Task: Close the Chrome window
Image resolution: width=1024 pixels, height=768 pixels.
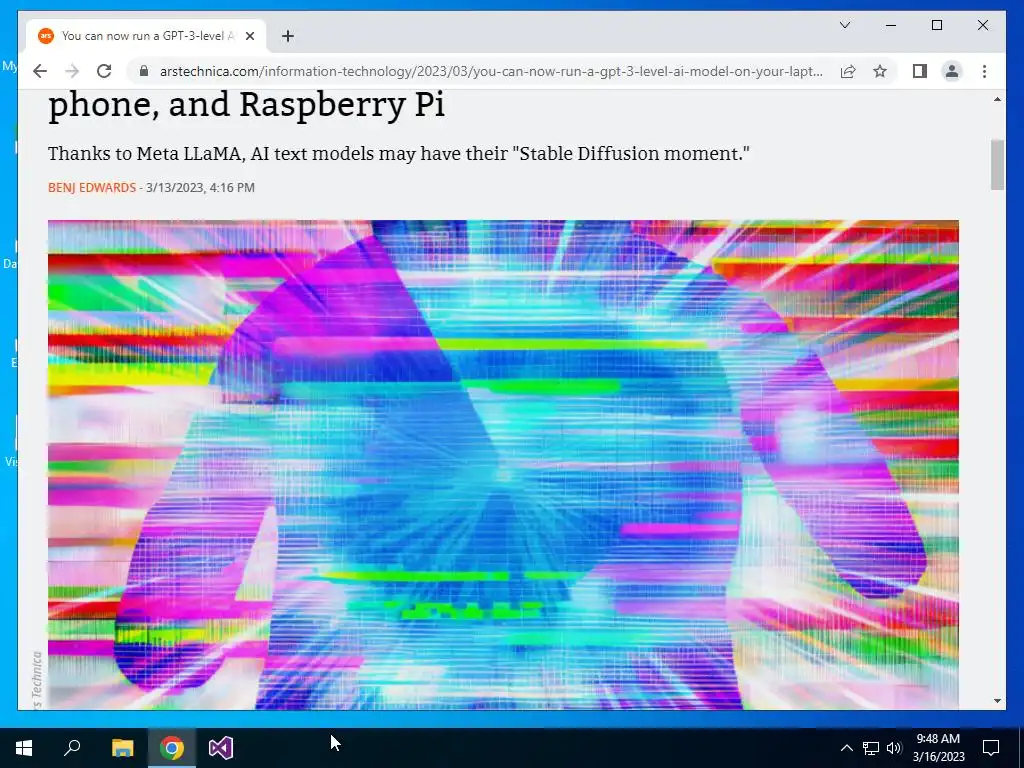Action: point(982,25)
